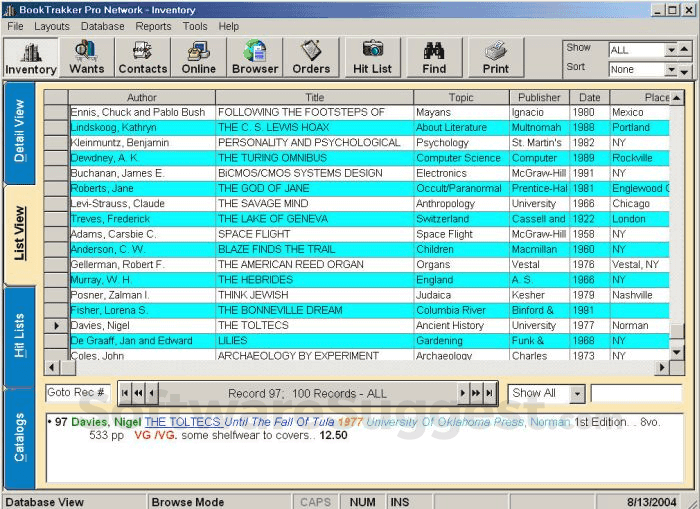Image resolution: width=700 pixels, height=509 pixels.
Task: Open the Database menu
Action: click(x=103, y=26)
